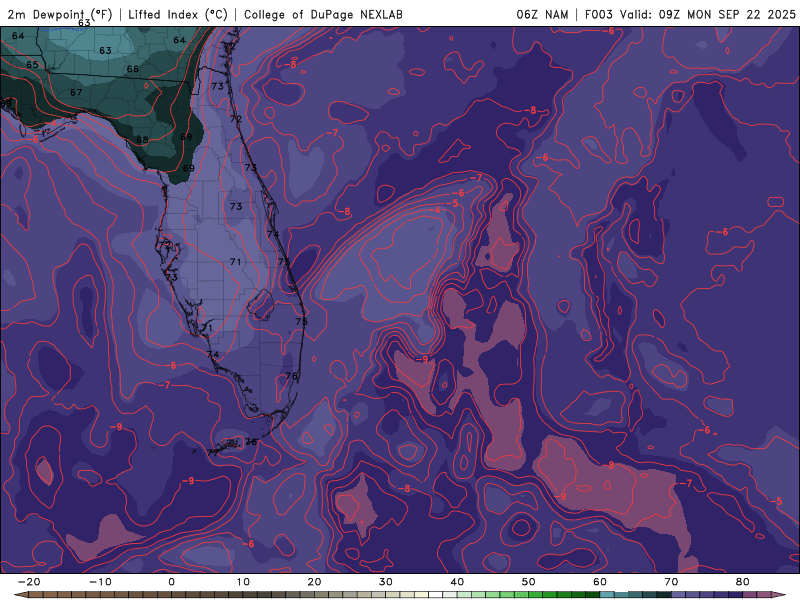Click the 66 dewpoint value on the map
Image resolution: width=800 pixels, height=600 pixels.
[133, 69]
